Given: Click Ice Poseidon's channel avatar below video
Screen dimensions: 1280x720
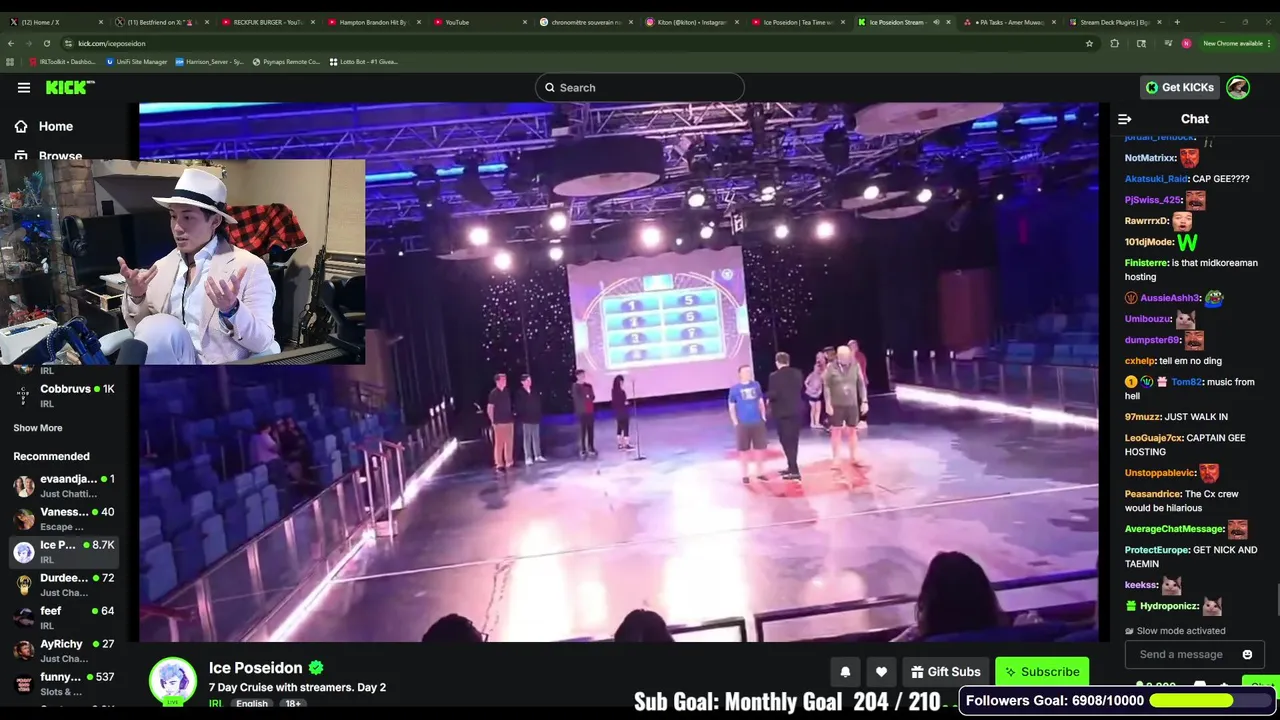Looking at the screenshot, I should [x=173, y=681].
